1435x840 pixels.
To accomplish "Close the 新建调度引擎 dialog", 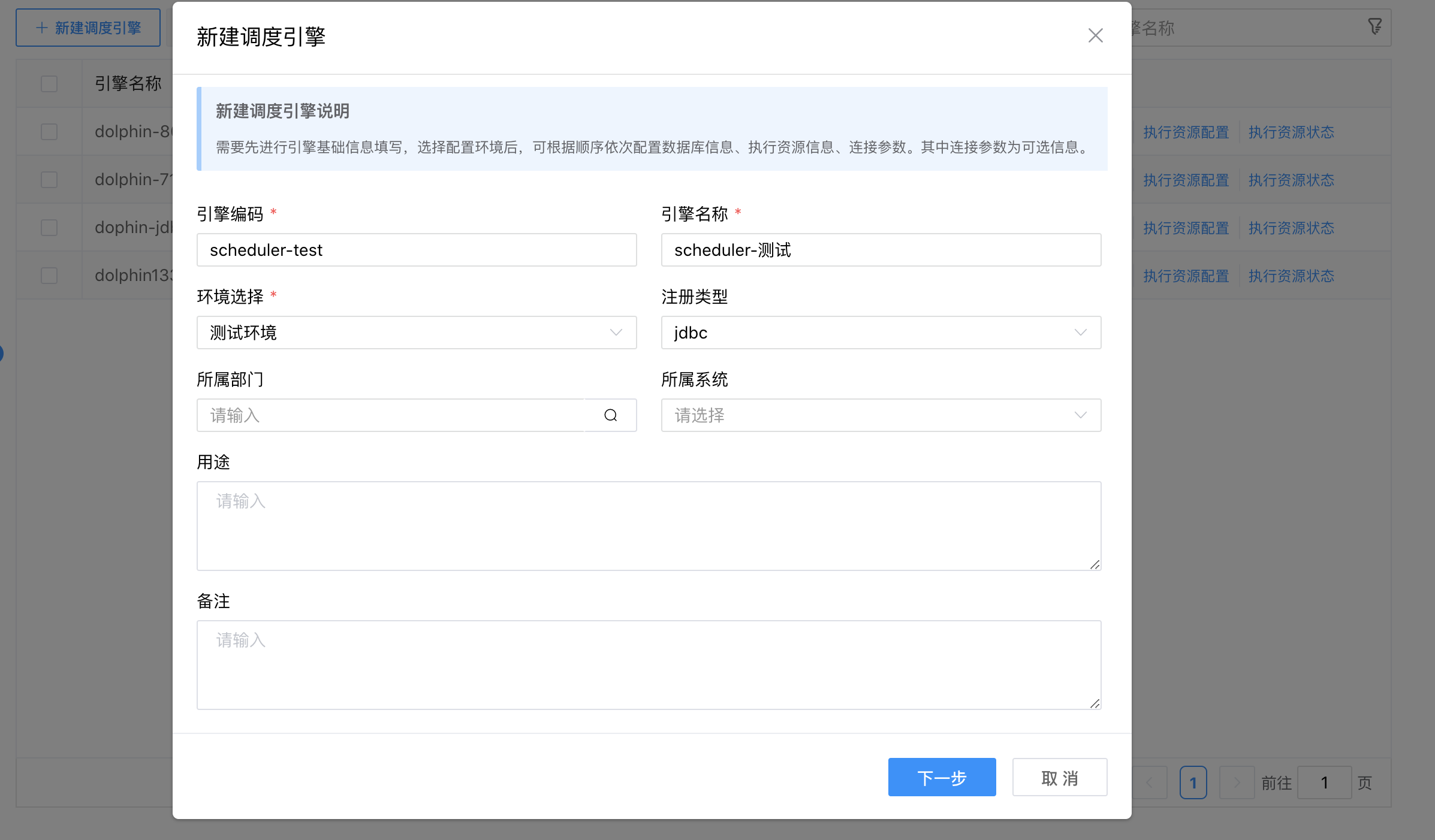I will pyautogui.click(x=1095, y=35).
